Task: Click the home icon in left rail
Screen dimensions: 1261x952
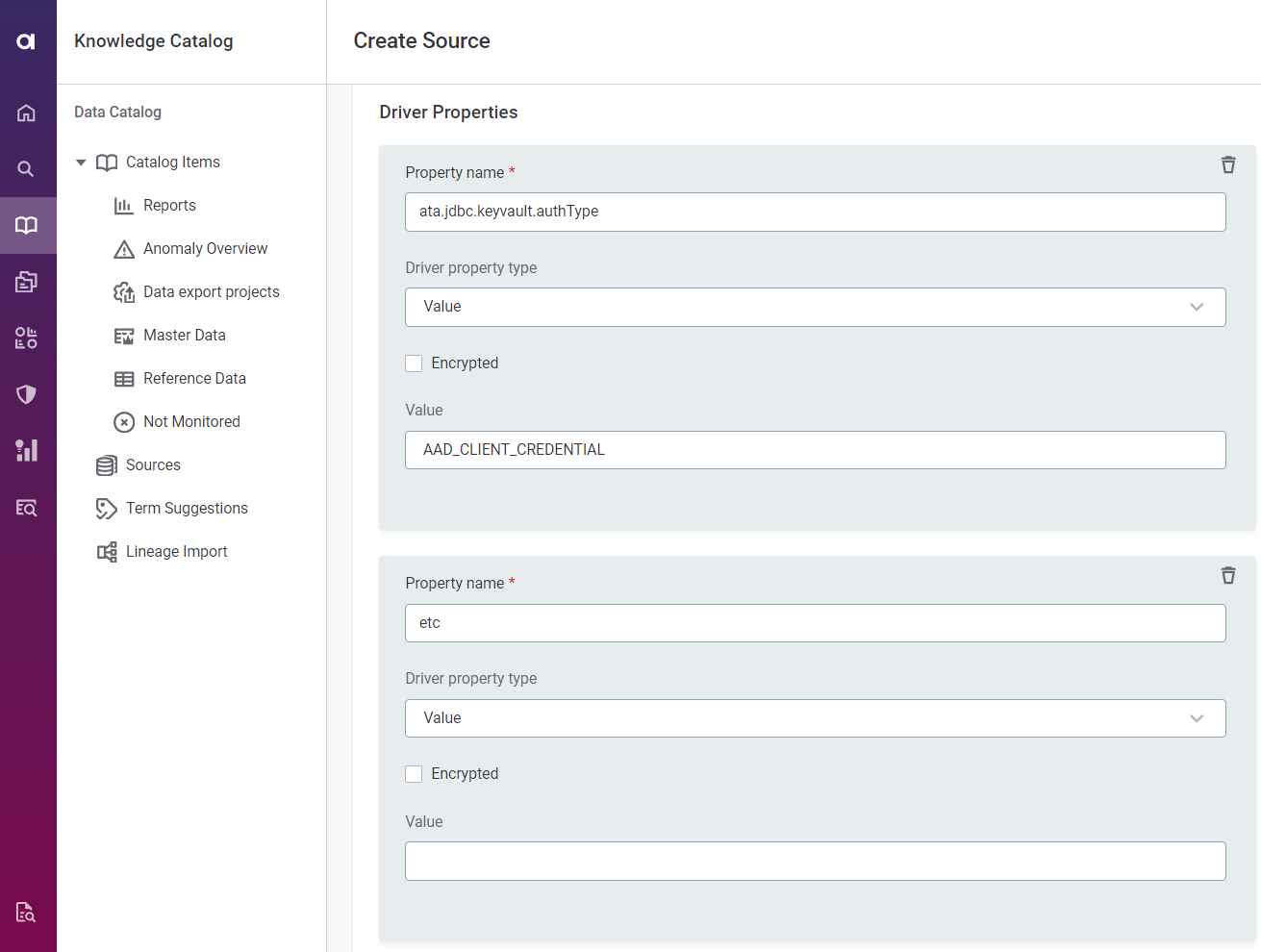Action: (26, 113)
